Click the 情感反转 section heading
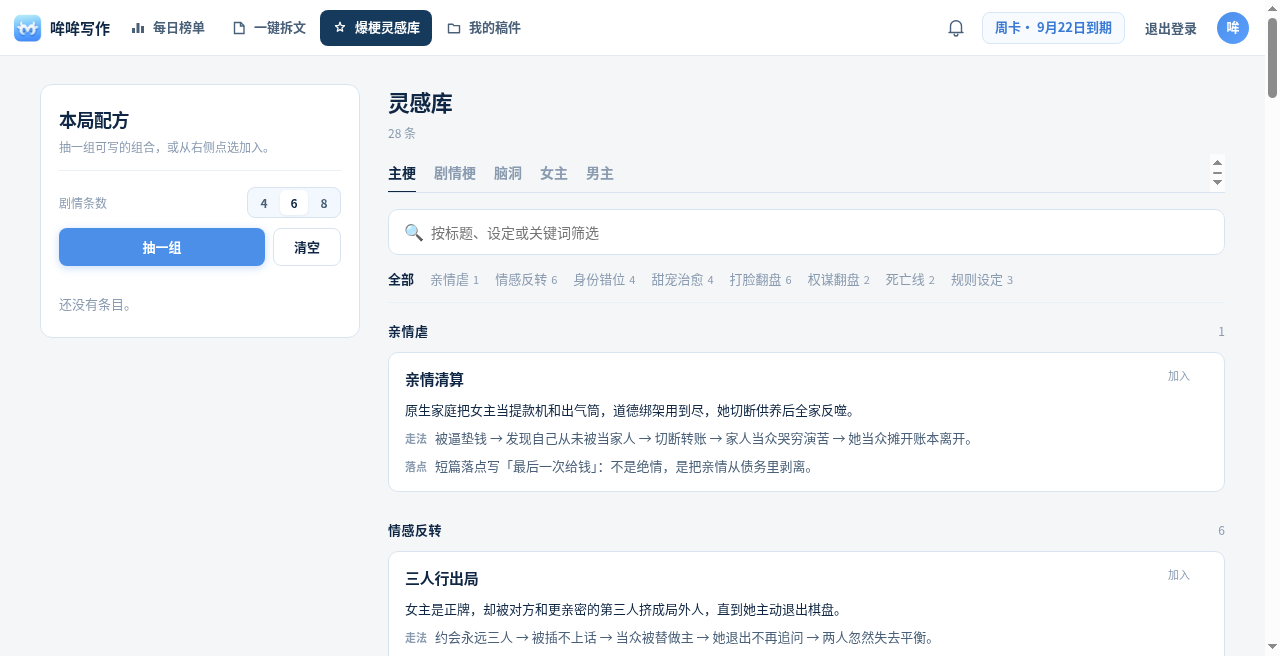1280x656 pixels. coord(414,531)
